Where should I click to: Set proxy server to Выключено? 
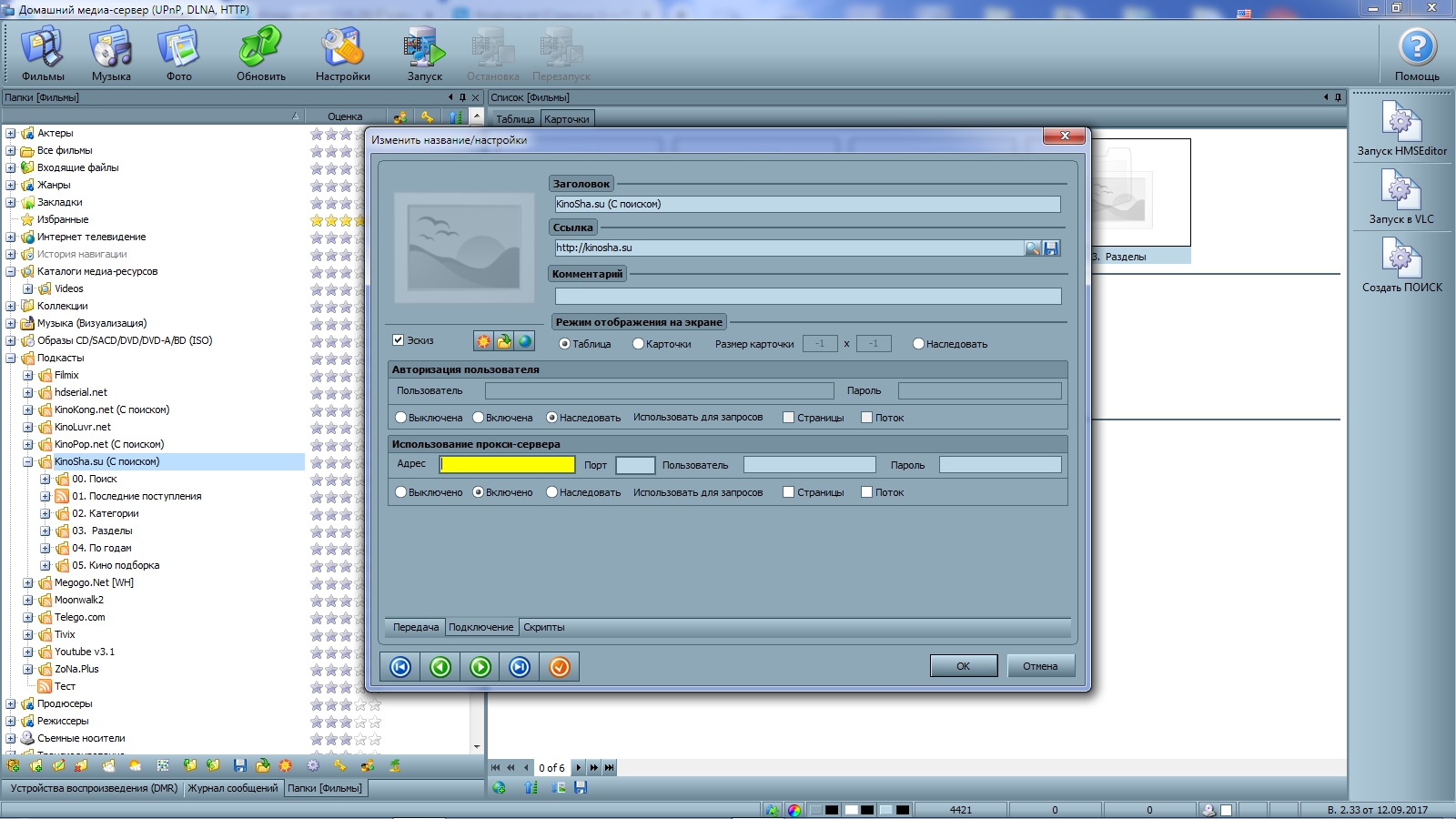401,492
